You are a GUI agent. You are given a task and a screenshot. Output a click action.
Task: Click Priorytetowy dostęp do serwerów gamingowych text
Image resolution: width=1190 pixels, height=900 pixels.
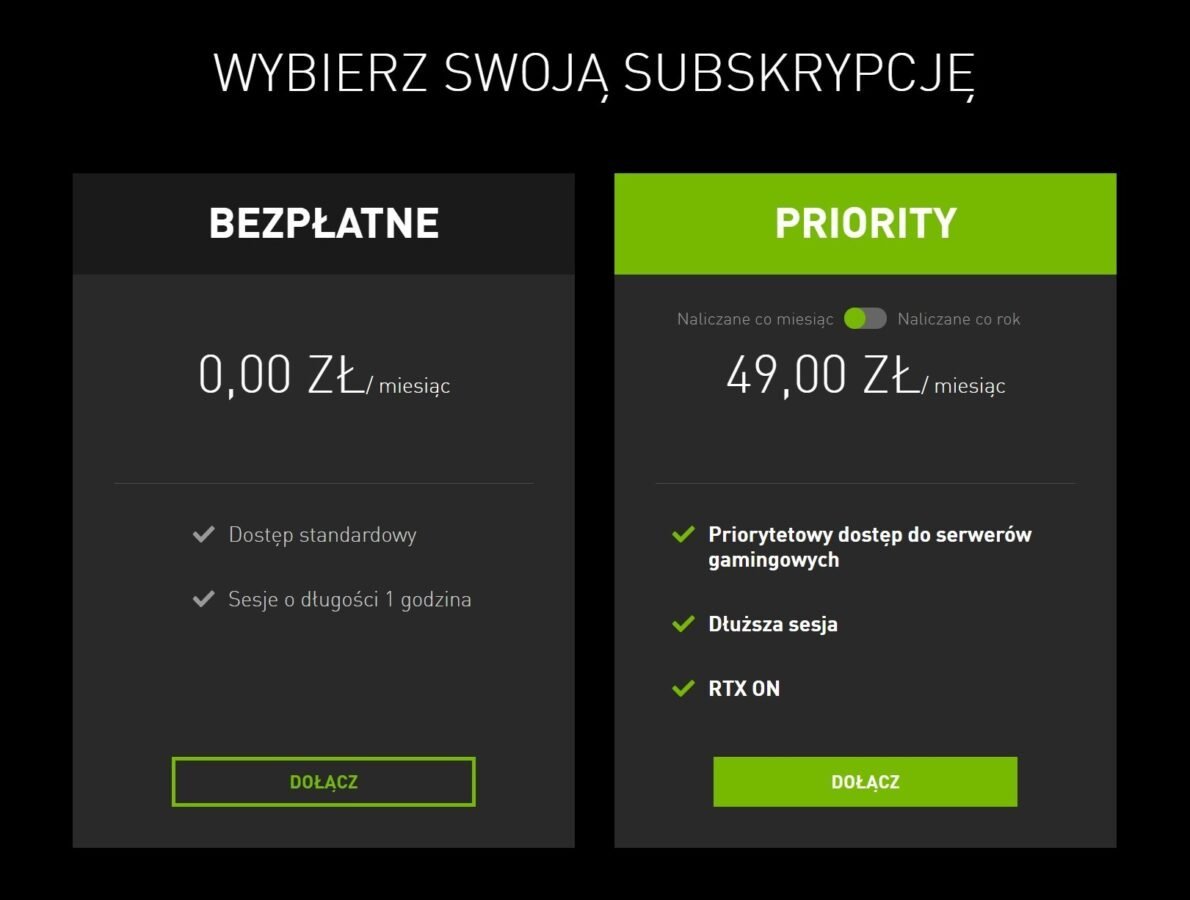pos(870,547)
